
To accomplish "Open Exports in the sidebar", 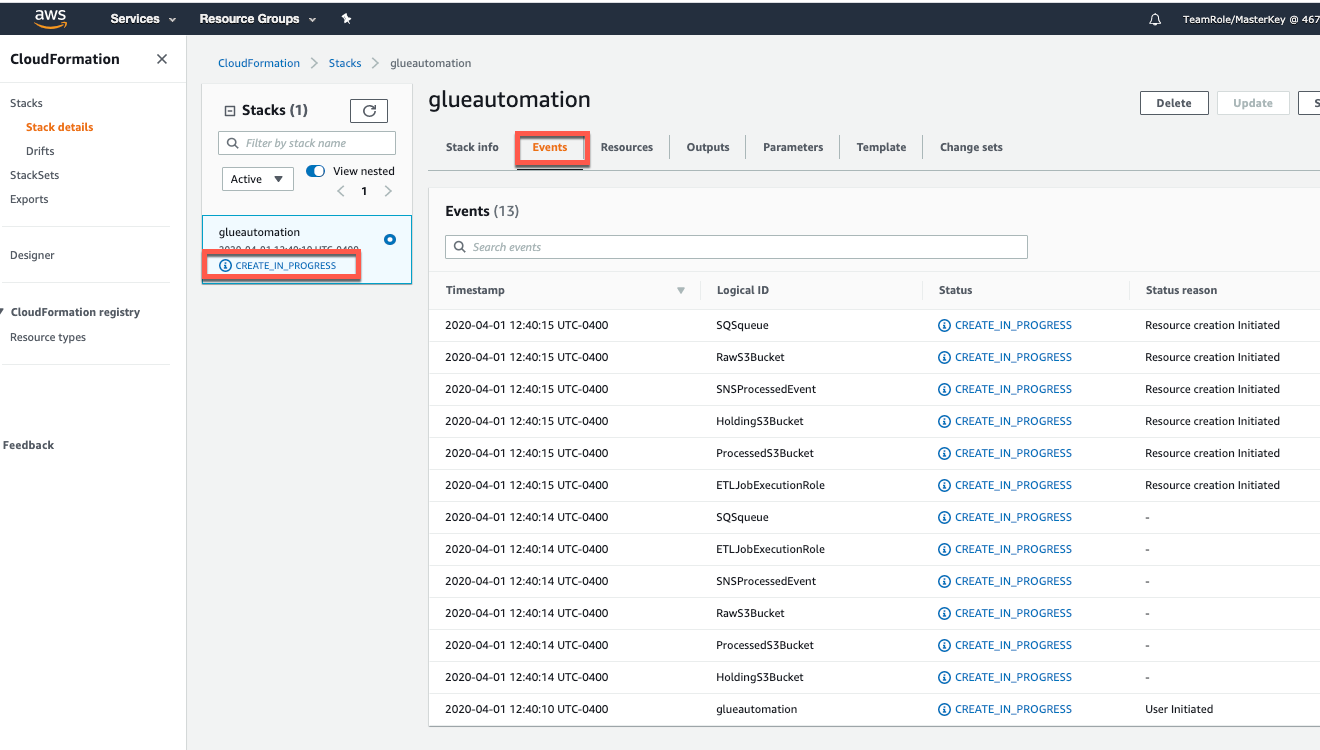I will [x=29, y=199].
